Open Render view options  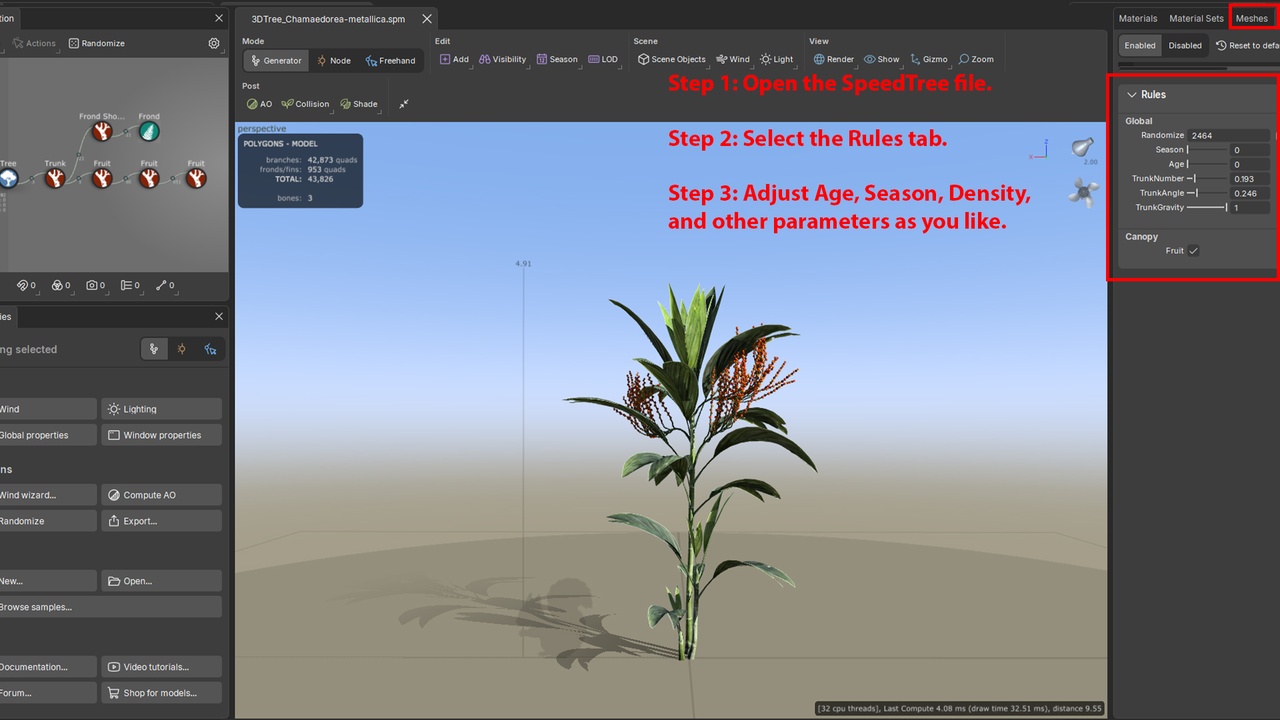click(x=834, y=59)
